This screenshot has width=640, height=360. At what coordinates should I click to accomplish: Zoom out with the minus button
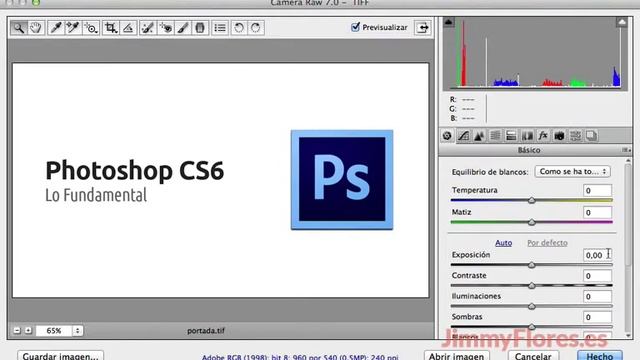tap(17, 330)
